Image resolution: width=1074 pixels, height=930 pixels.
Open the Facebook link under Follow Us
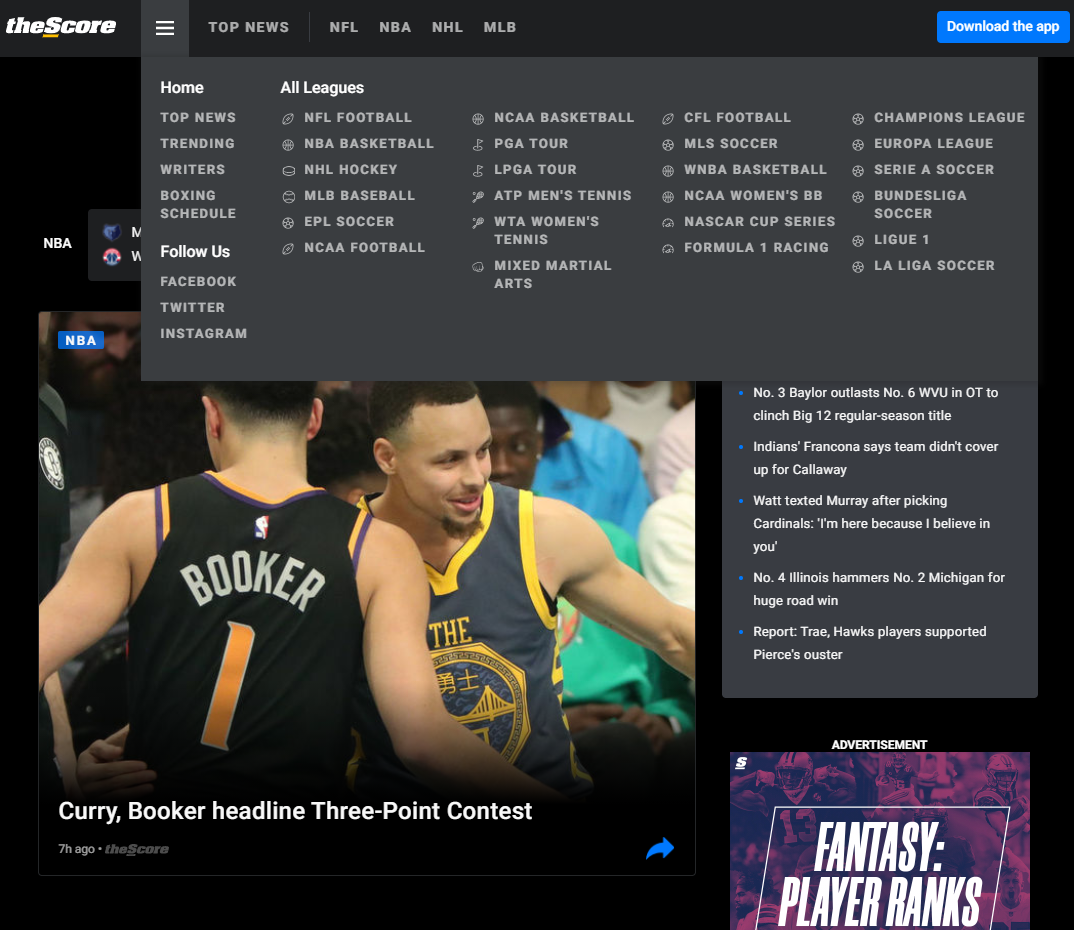(x=199, y=282)
